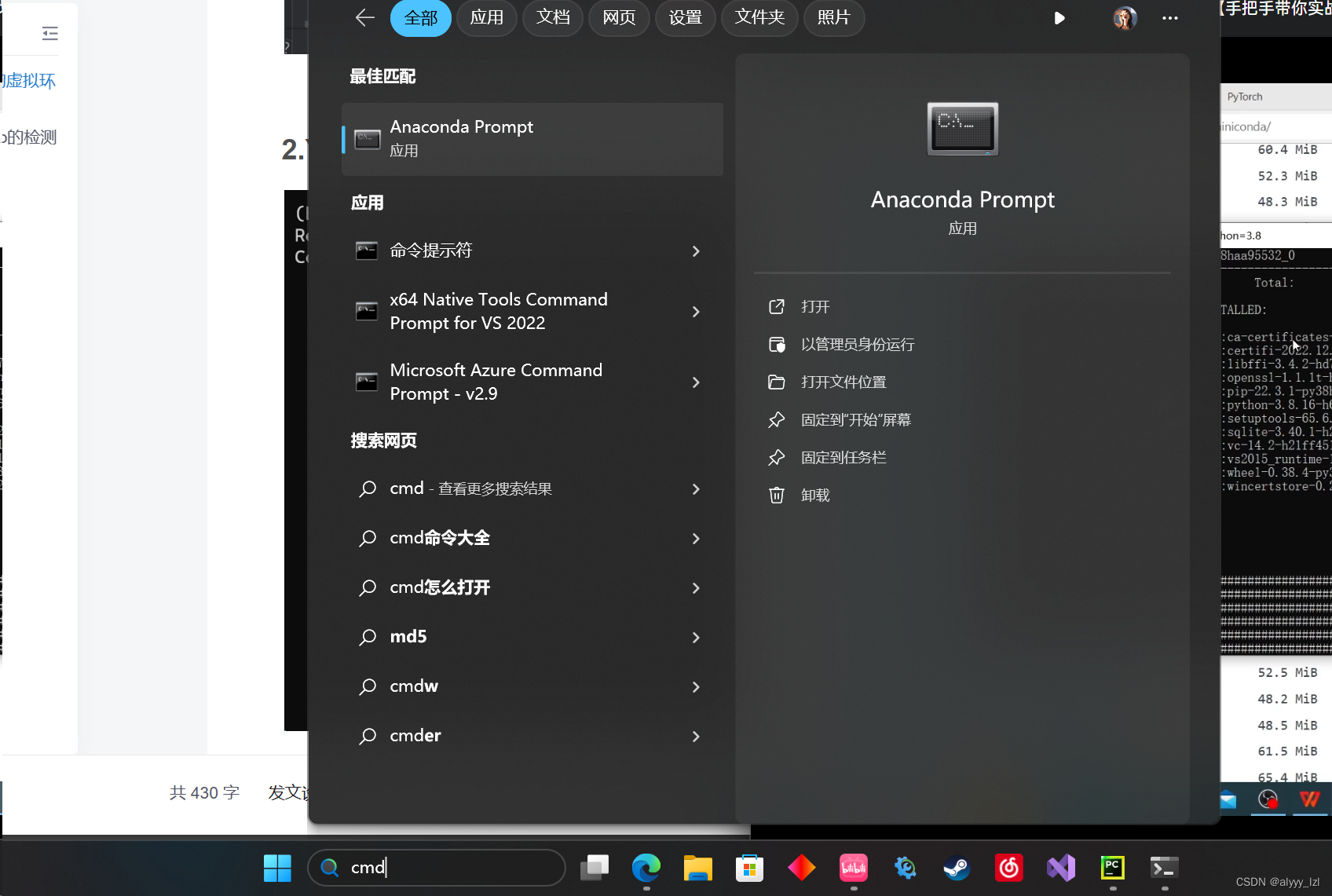Viewport: 1332px width, 896px height.
Task: Open Anaconda Prompt best match result
Action: [532, 139]
